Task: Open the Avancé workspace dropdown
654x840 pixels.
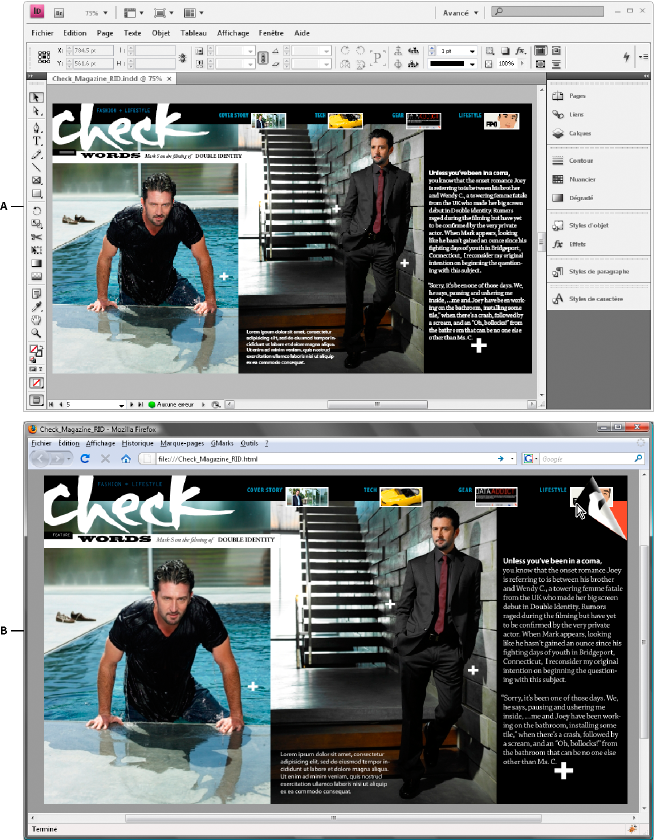Action: click(x=461, y=12)
